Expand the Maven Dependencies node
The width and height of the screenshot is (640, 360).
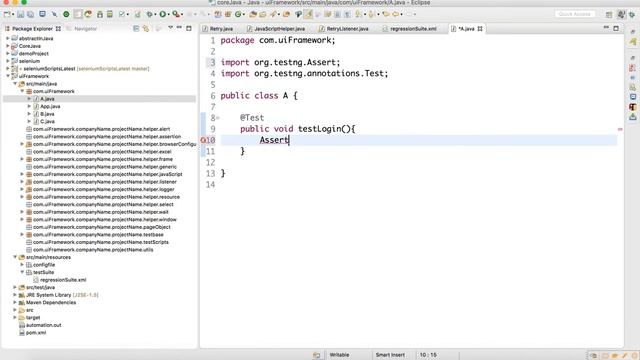point(15,302)
